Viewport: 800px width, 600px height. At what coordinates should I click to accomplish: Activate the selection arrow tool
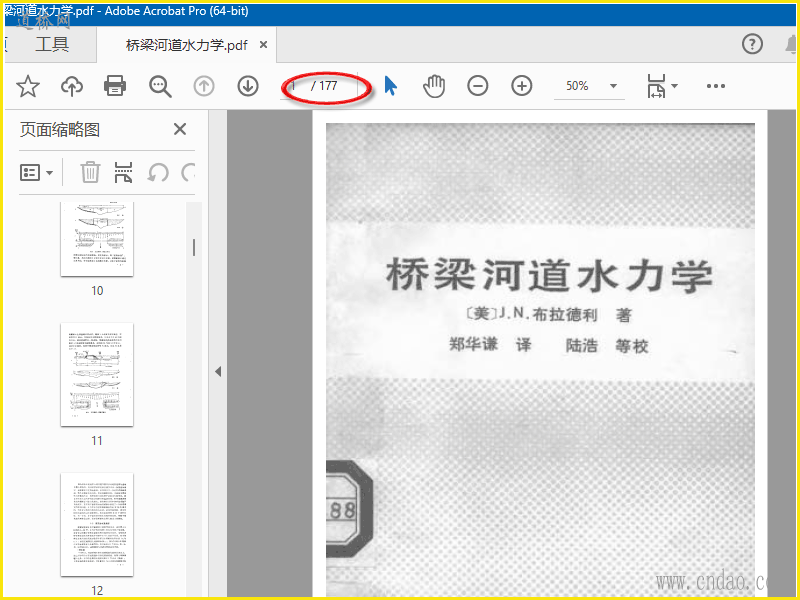(x=390, y=86)
